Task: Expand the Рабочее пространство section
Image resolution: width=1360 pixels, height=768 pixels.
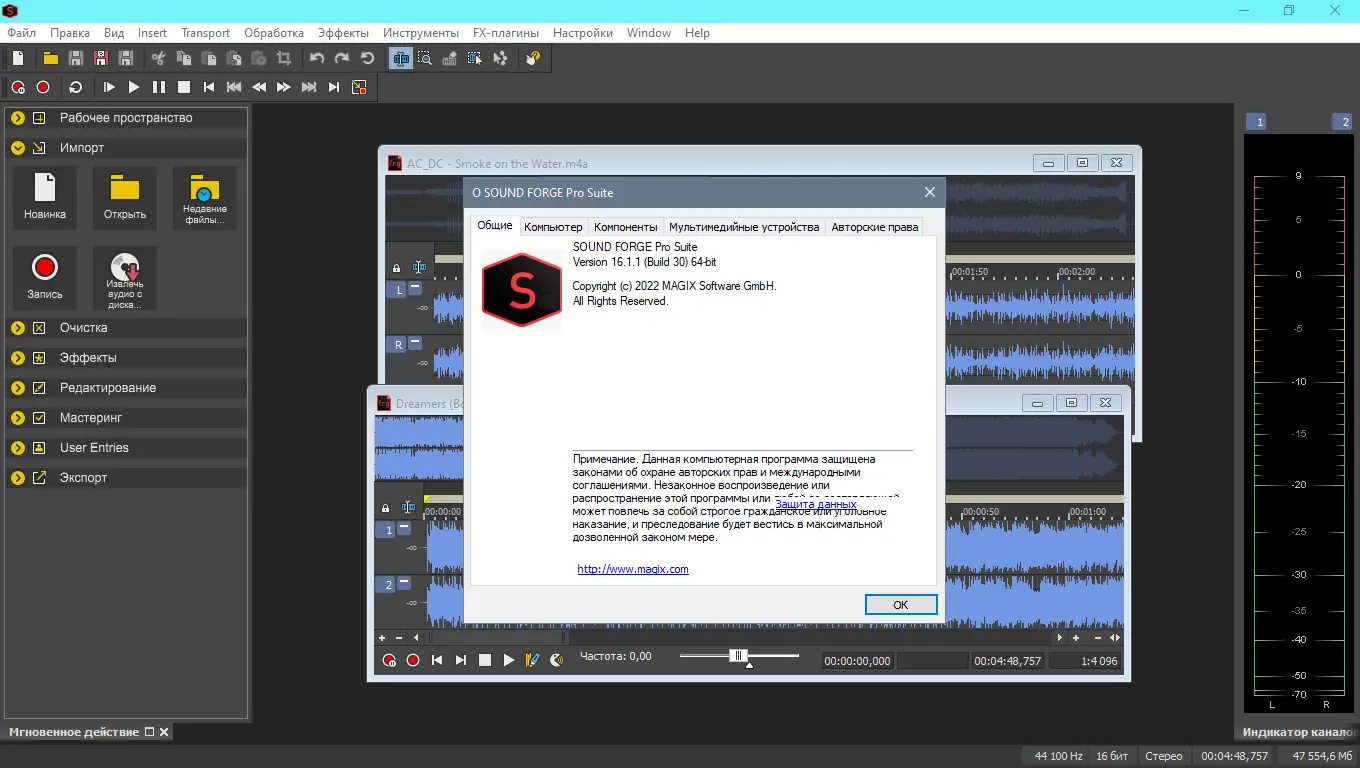Action: tap(18, 118)
